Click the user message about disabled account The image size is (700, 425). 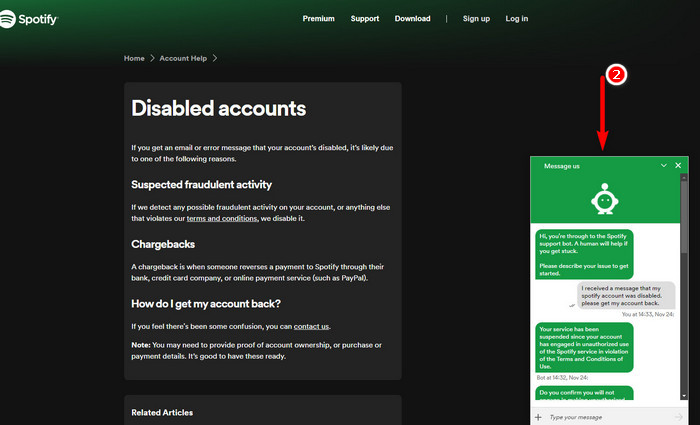click(x=626, y=296)
